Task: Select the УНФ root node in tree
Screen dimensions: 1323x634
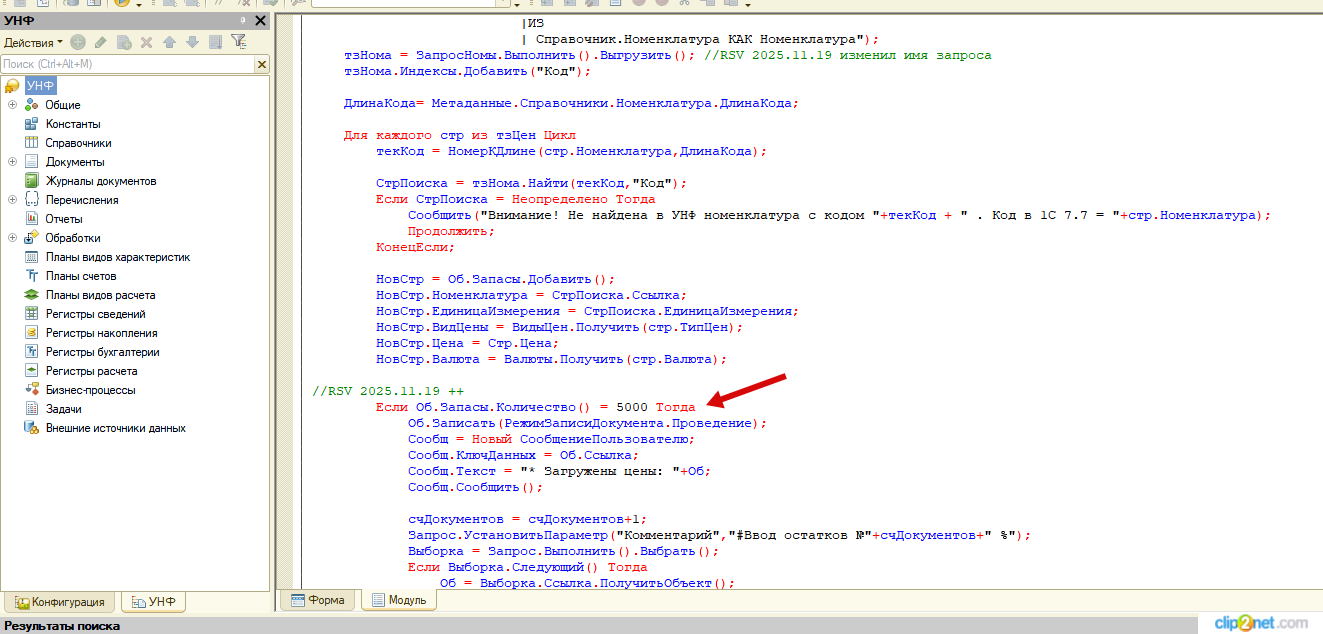Action: coord(41,86)
